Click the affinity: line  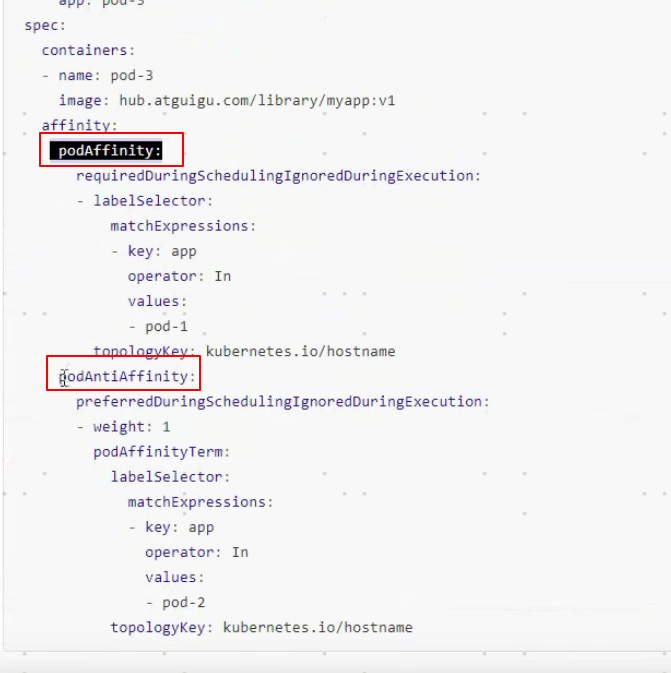(x=79, y=125)
